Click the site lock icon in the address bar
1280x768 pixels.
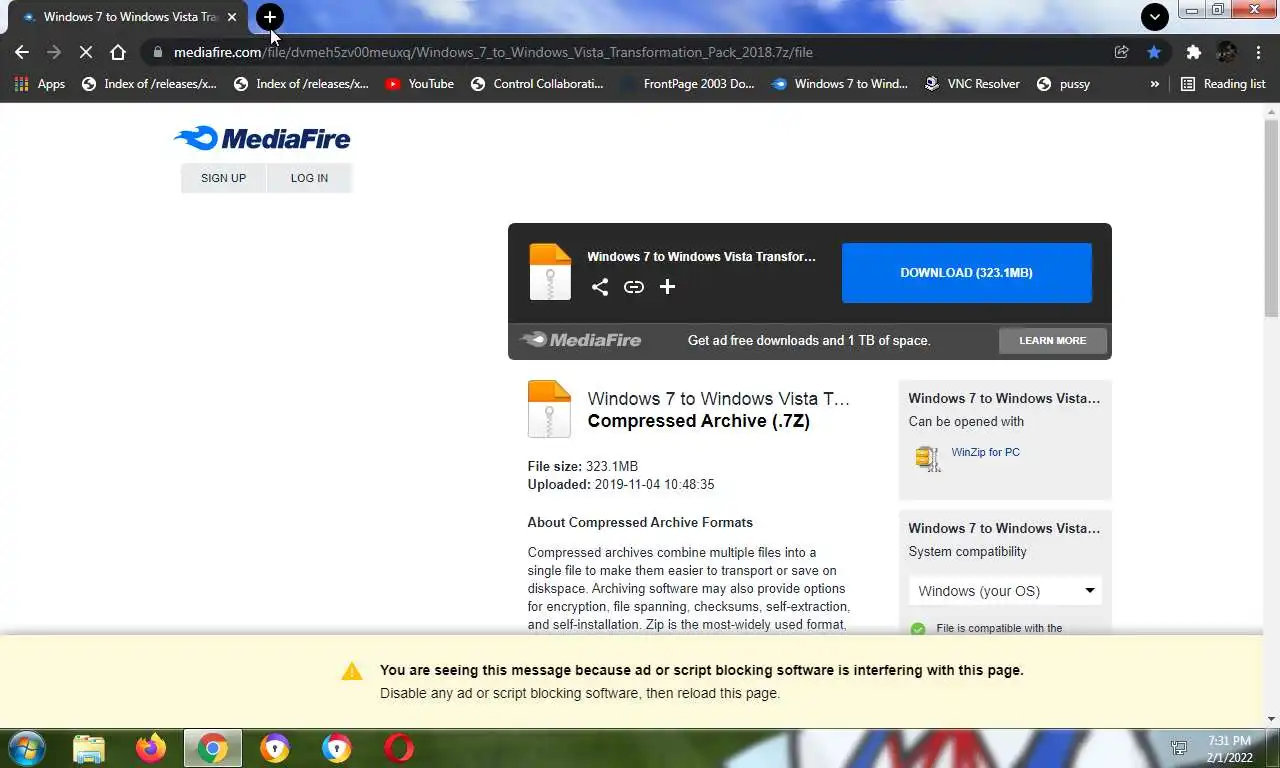coord(157,52)
